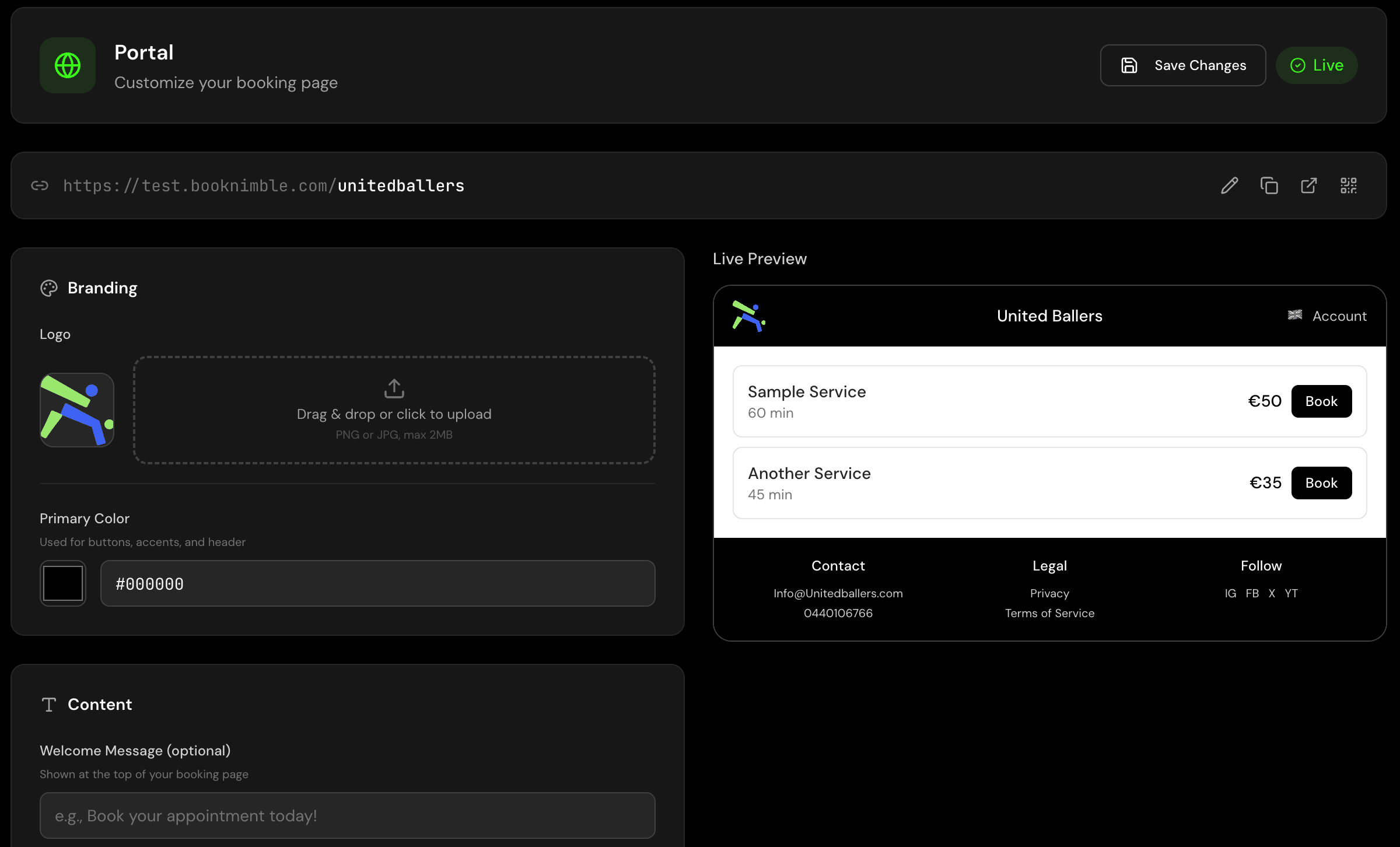Toggle the Live status indicator
This screenshot has height=847, width=1400.
click(x=1317, y=65)
